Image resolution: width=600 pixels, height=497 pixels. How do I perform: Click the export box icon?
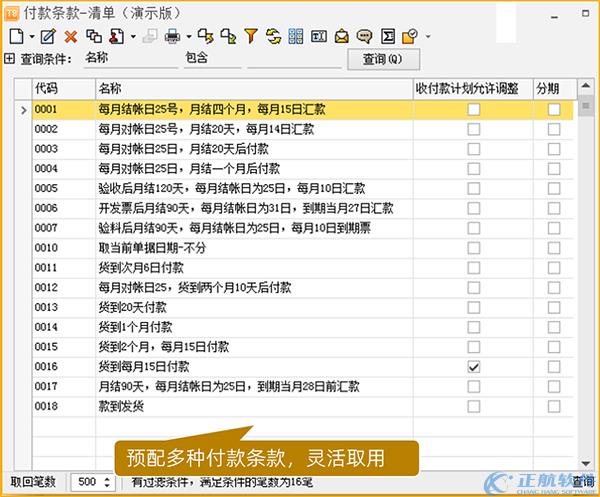tap(319, 37)
